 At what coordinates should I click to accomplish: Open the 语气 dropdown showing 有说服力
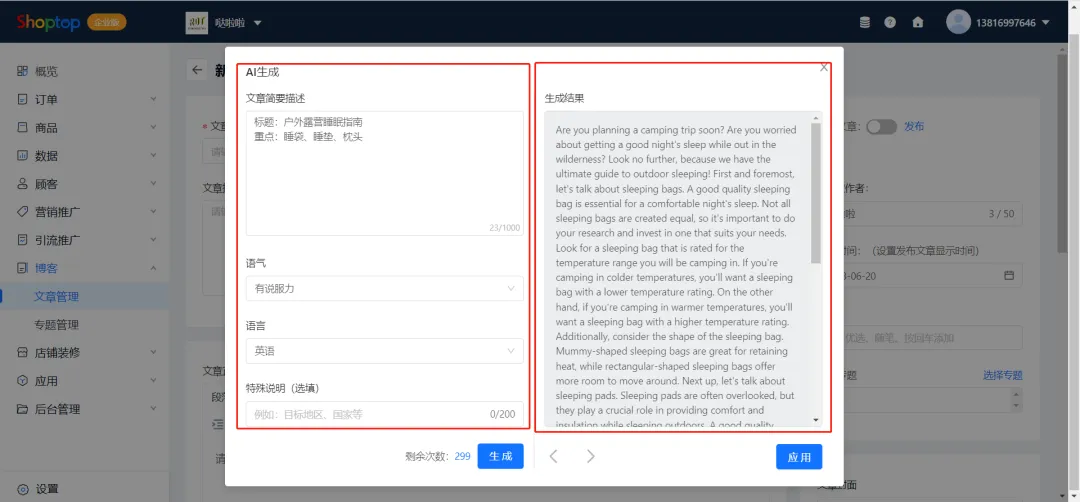[x=384, y=289]
